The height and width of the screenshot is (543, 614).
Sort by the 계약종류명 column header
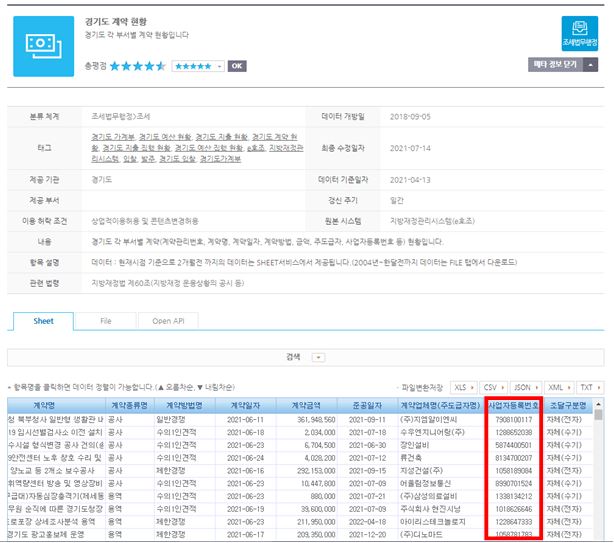130,406
